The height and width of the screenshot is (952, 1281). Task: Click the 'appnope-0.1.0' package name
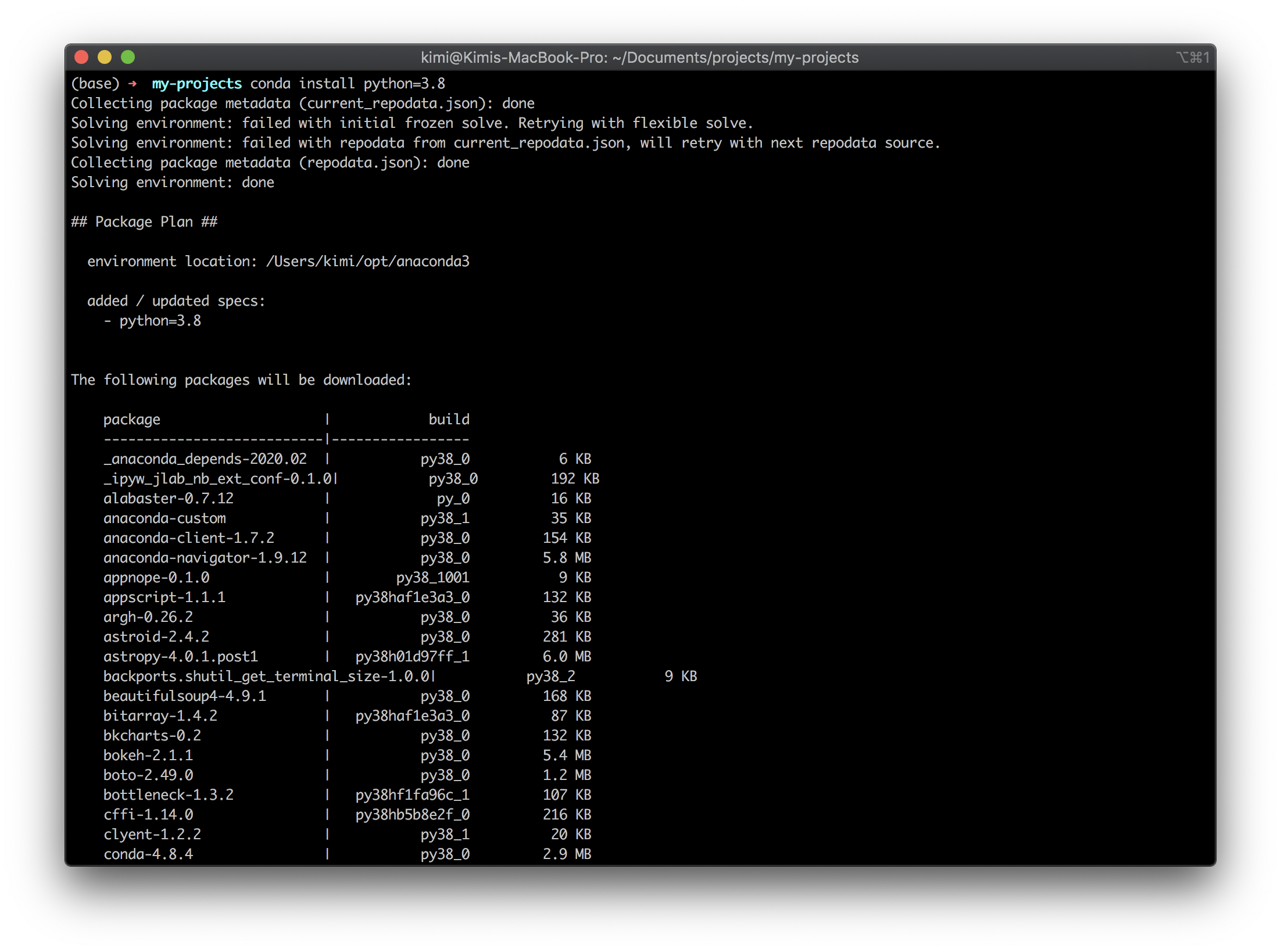click(x=156, y=578)
